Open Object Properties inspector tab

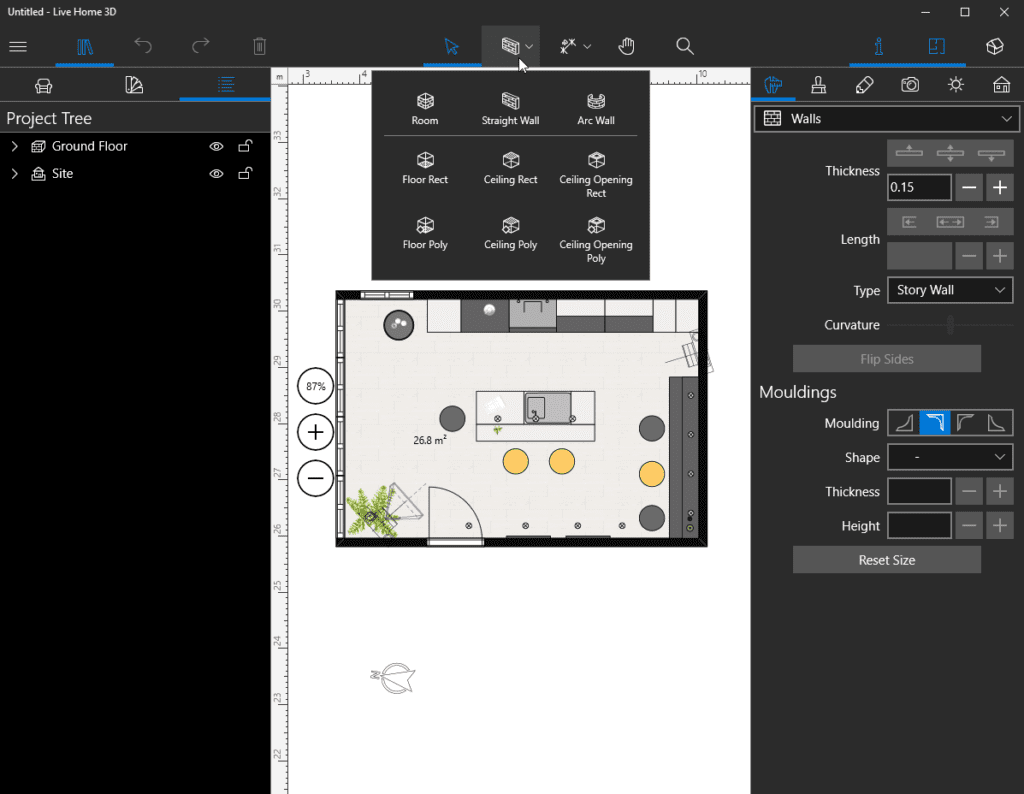click(773, 85)
